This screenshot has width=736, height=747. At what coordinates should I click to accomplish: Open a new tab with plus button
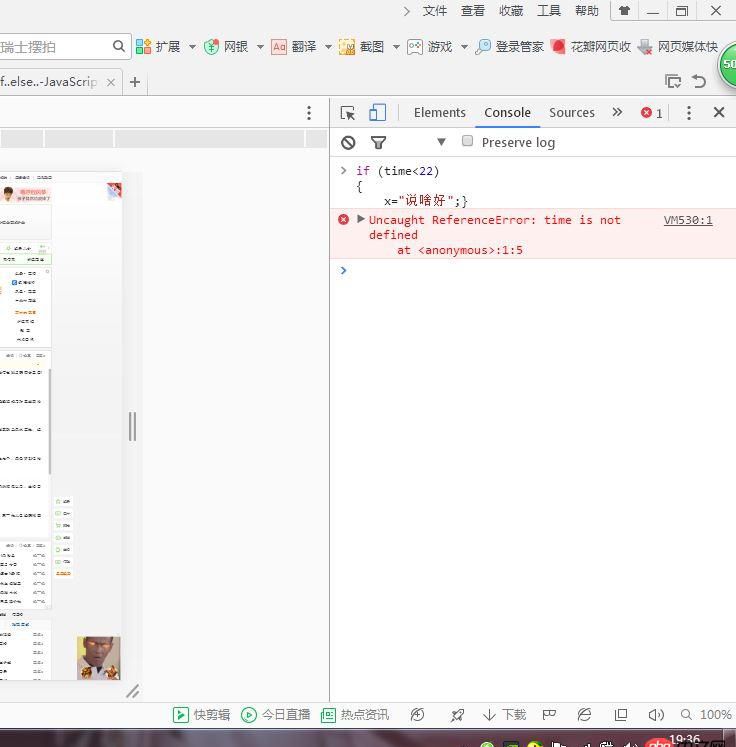point(135,82)
